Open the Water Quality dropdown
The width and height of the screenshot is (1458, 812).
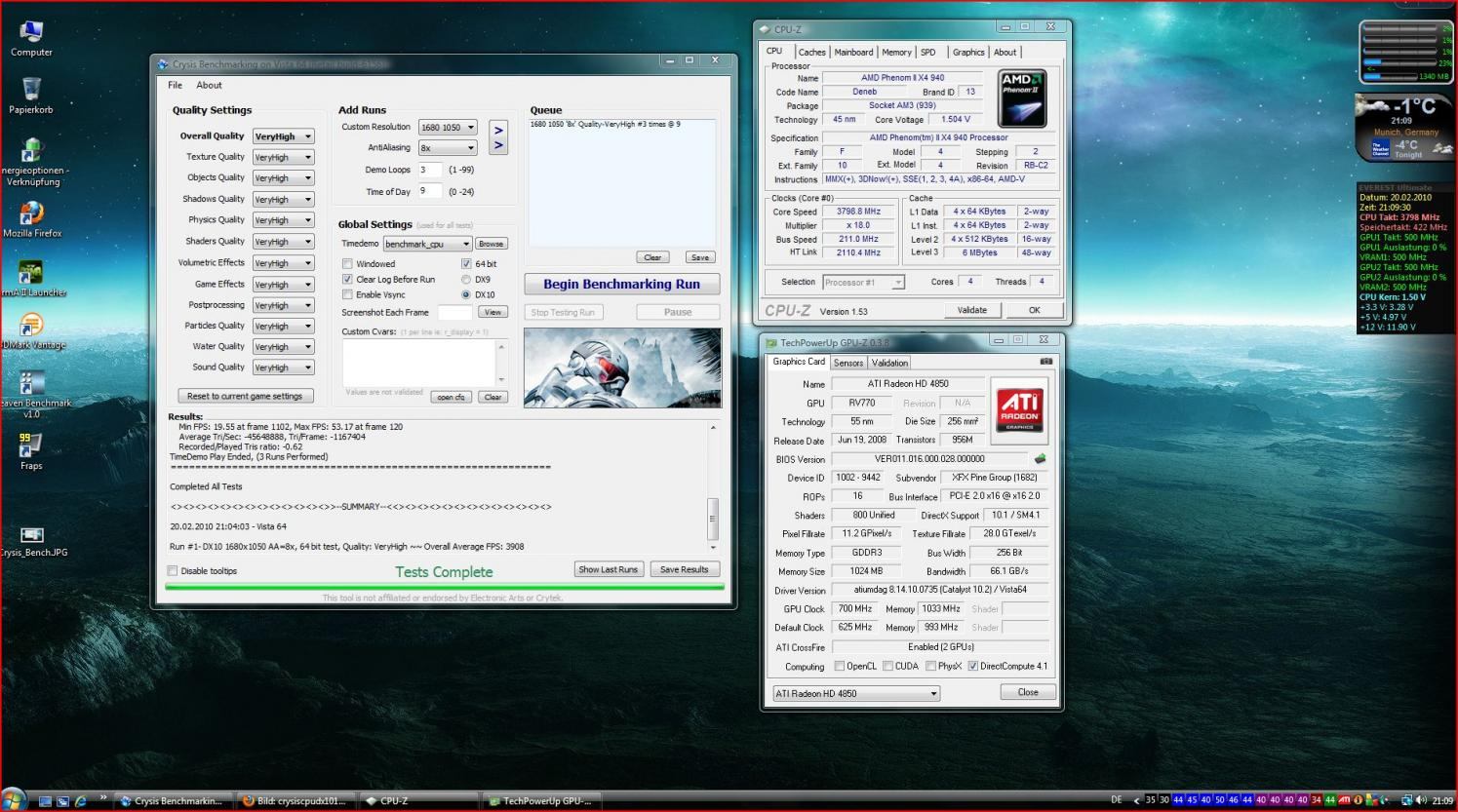(x=283, y=347)
